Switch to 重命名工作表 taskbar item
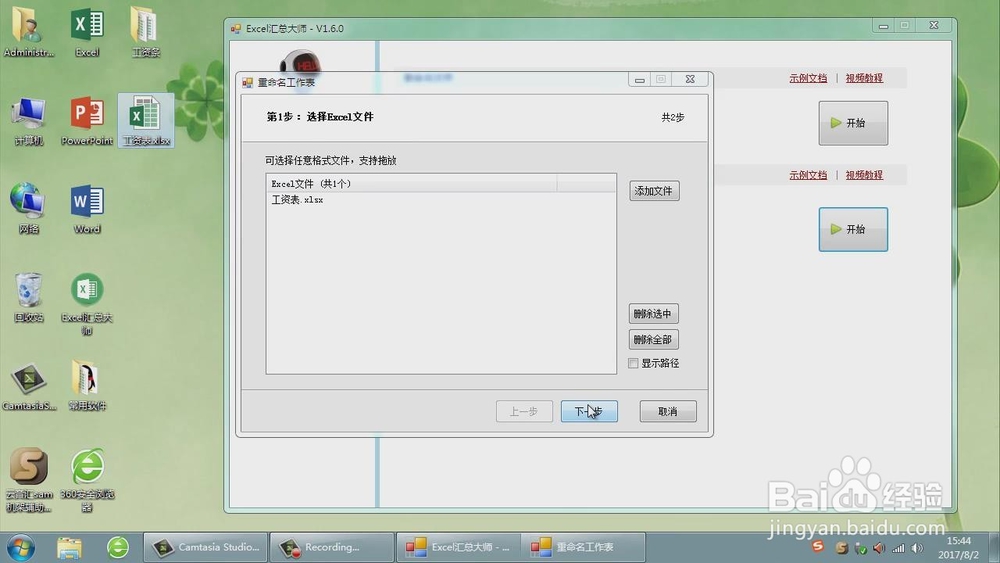The height and width of the screenshot is (563, 1000). click(584, 547)
